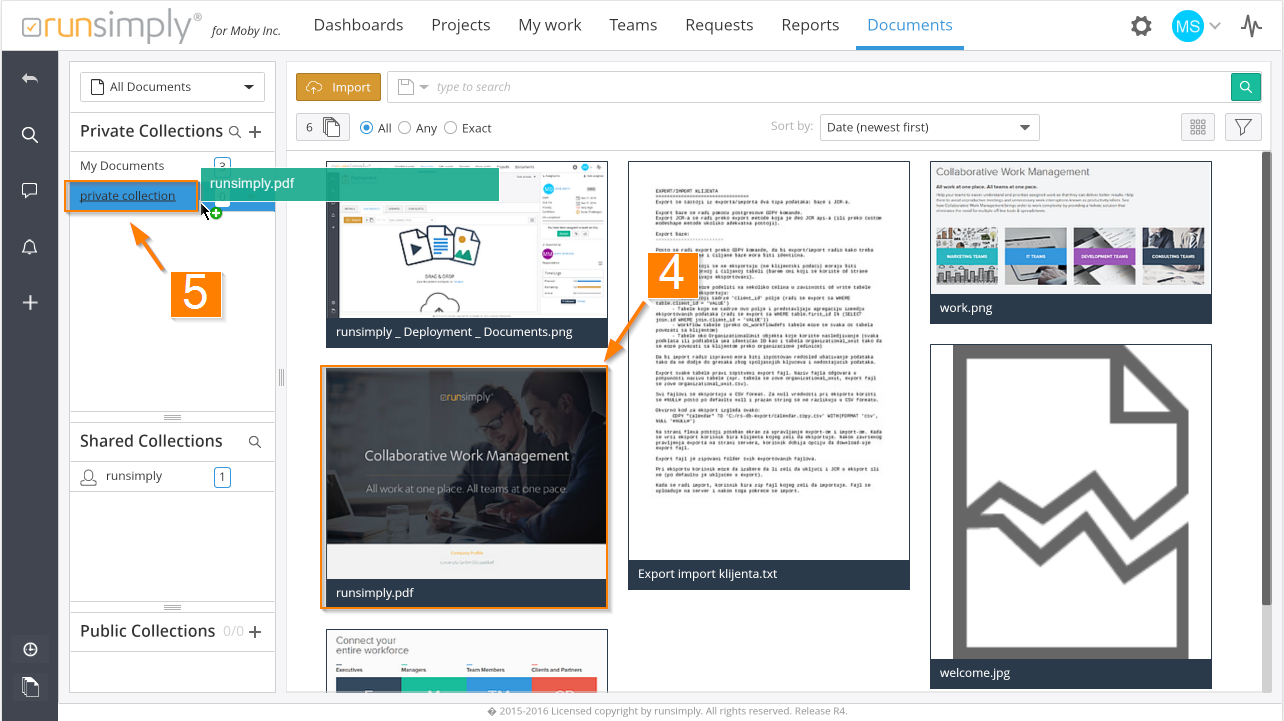The image size is (1284, 721).
Task: Open the Reports tab
Action: tap(810, 25)
